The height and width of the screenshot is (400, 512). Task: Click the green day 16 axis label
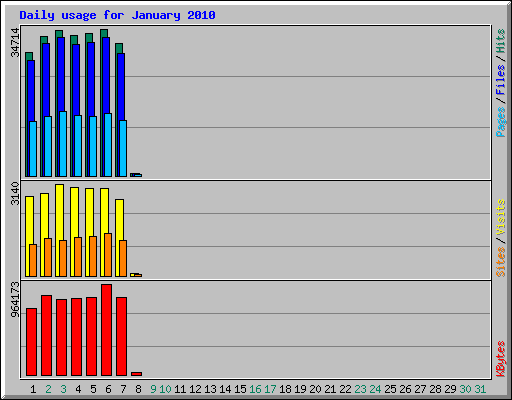(x=255, y=389)
